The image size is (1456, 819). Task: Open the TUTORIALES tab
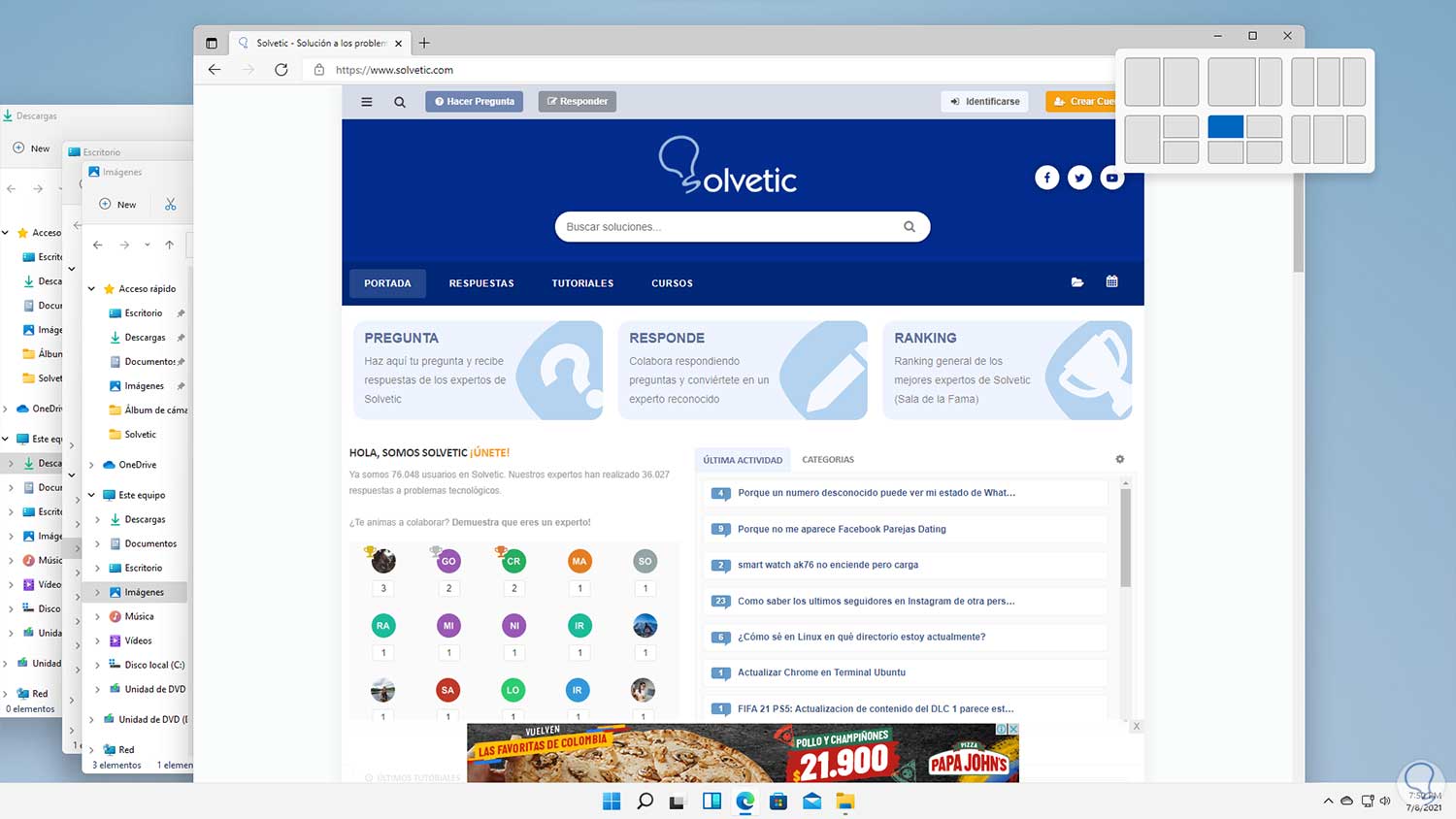[582, 283]
